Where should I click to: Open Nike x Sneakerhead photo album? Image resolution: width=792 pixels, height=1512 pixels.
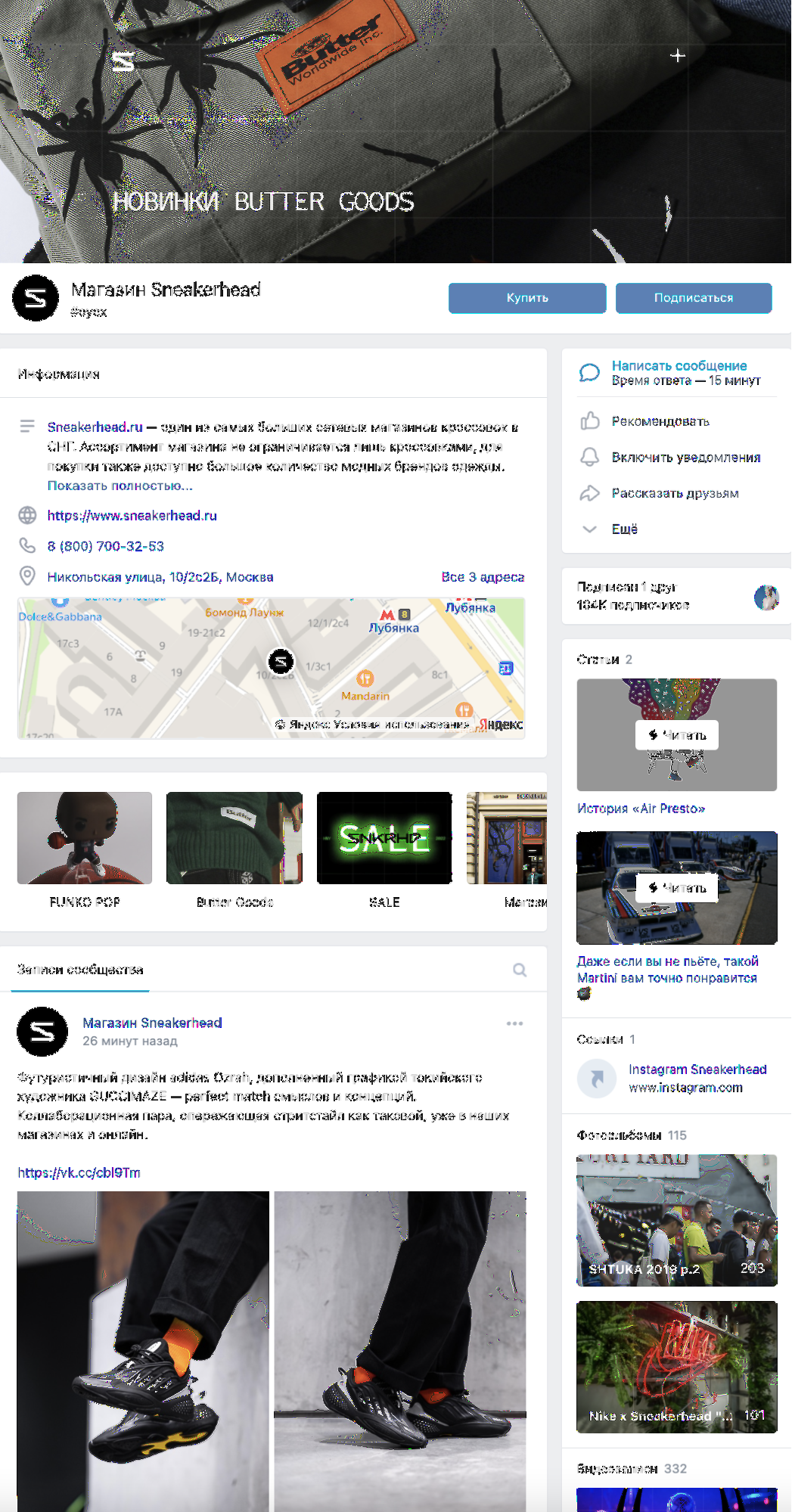[x=677, y=1367]
